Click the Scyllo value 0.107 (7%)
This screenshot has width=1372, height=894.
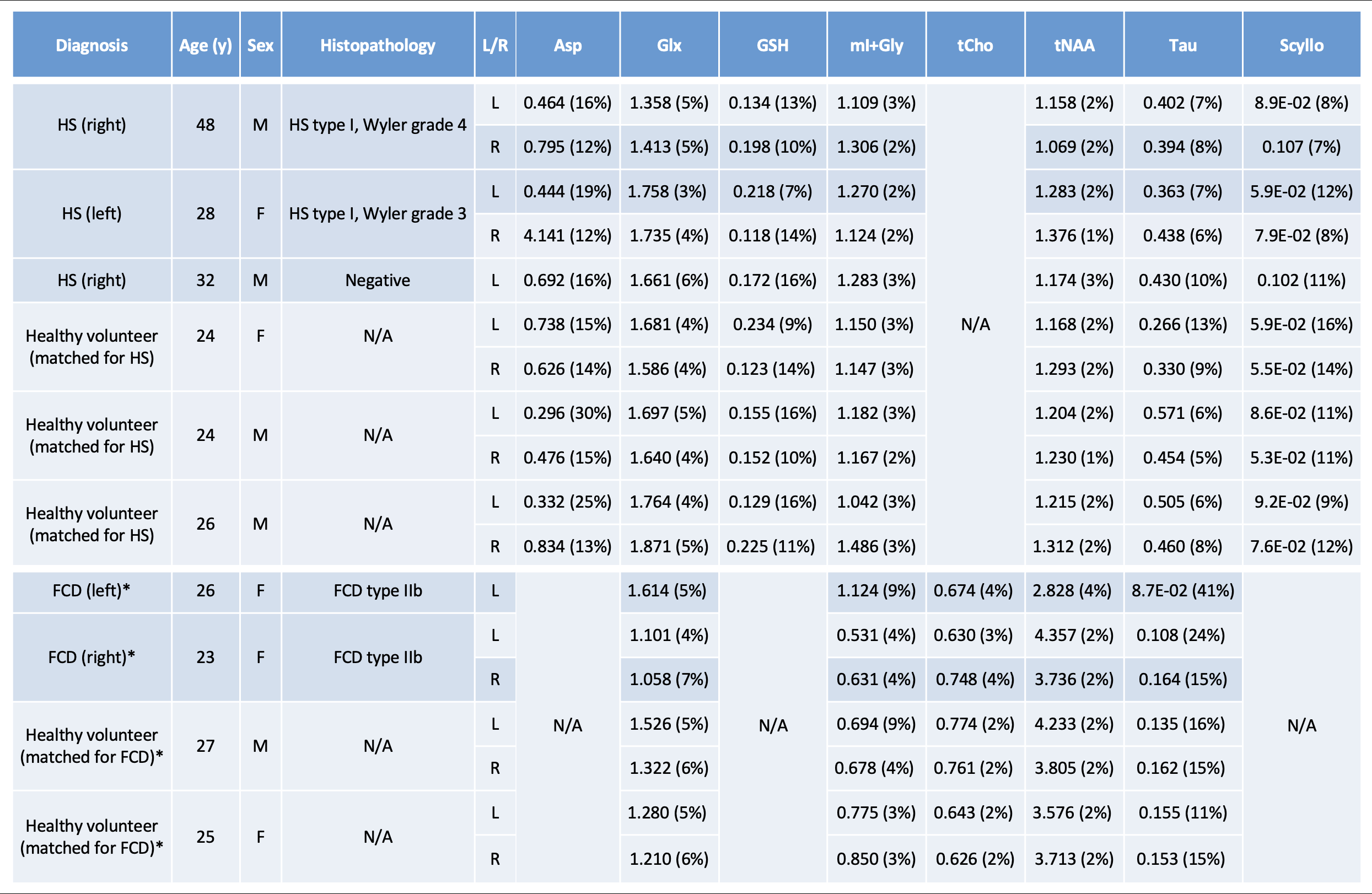point(1301,147)
